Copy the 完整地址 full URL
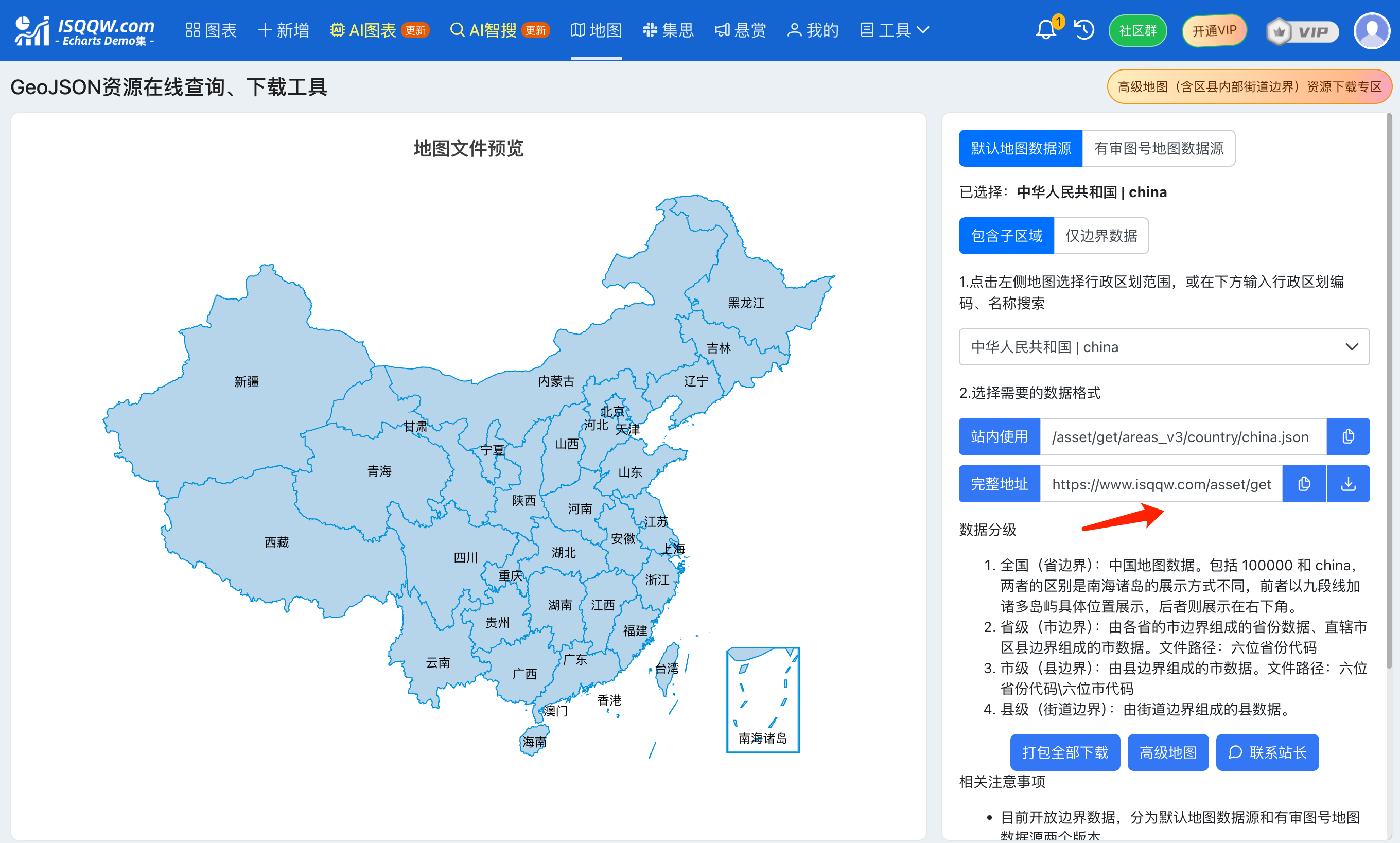This screenshot has height=843, width=1400. 1303,483
